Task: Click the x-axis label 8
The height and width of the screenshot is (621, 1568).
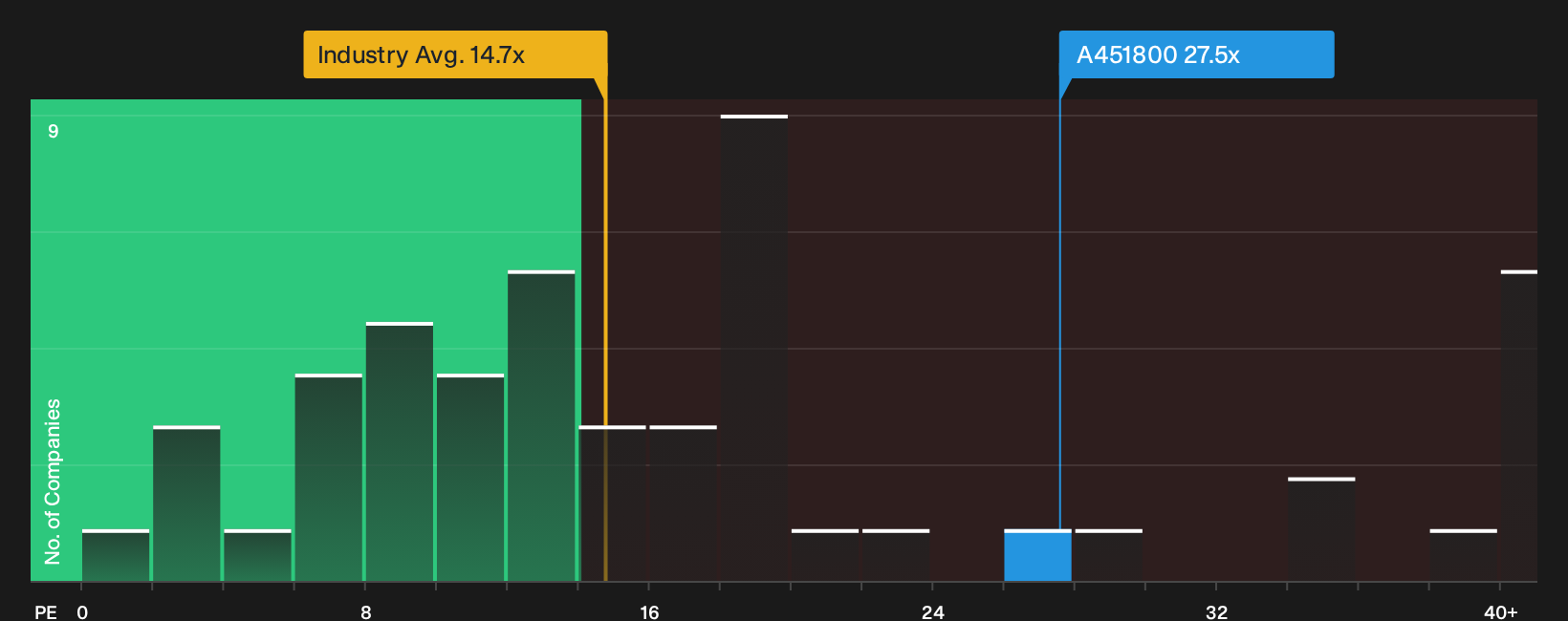Action: point(366,611)
